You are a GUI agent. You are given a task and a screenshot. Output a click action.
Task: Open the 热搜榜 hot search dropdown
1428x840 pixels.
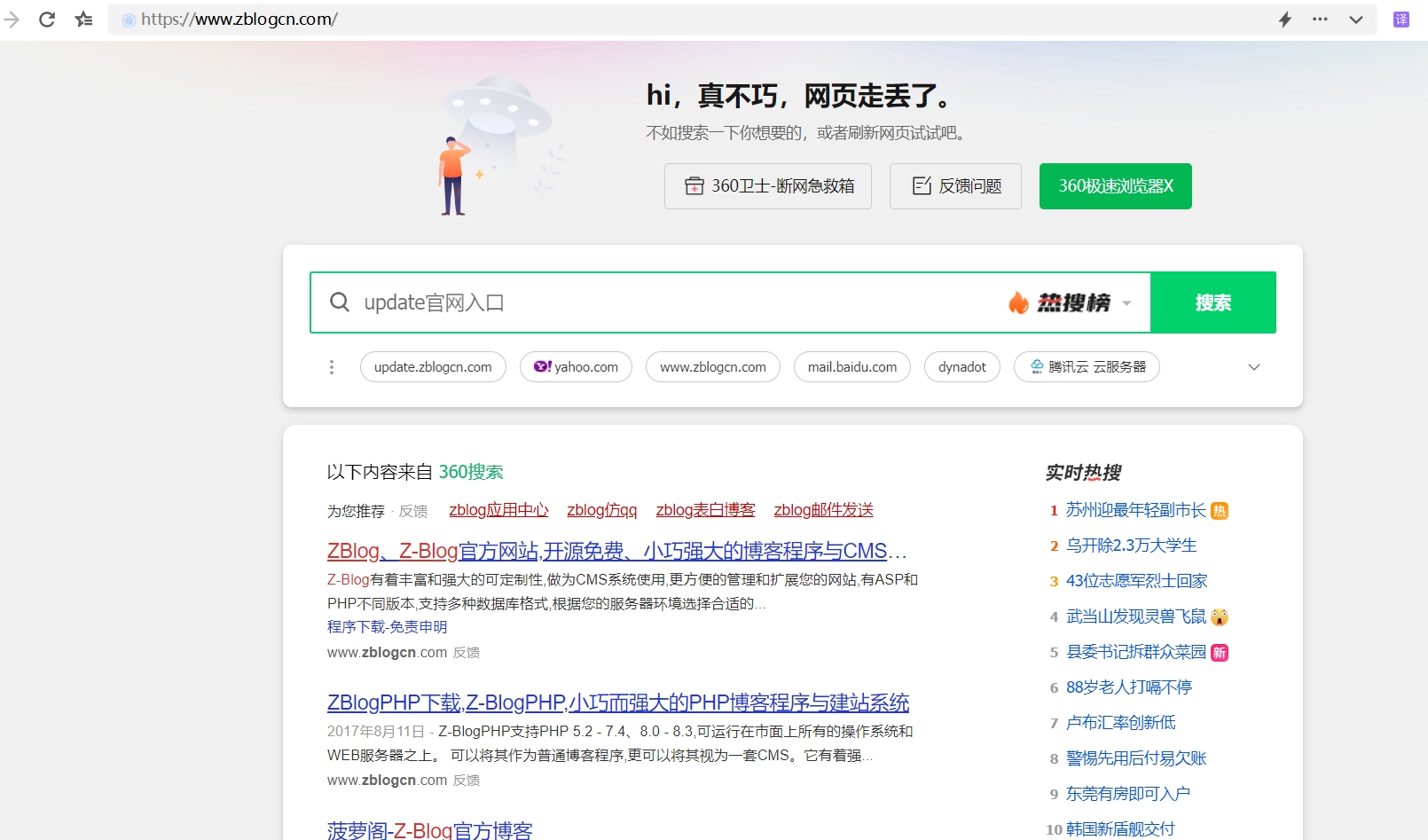[x=1070, y=302]
